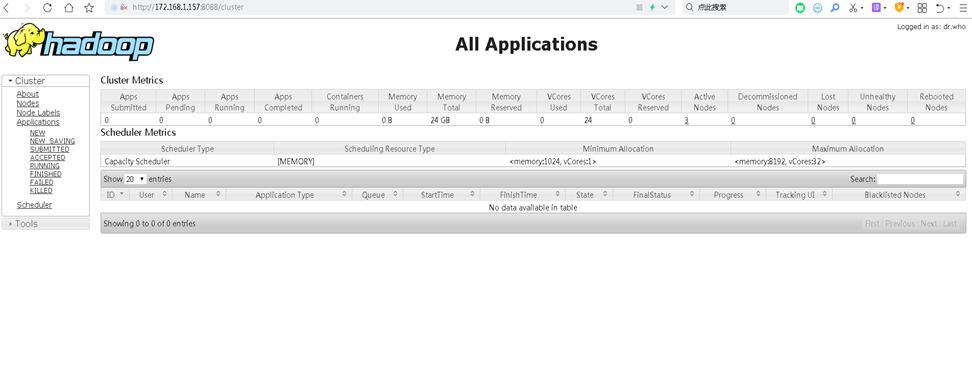Open the address bar history chevron
The width and height of the screenshot is (972, 372).
(665, 7)
